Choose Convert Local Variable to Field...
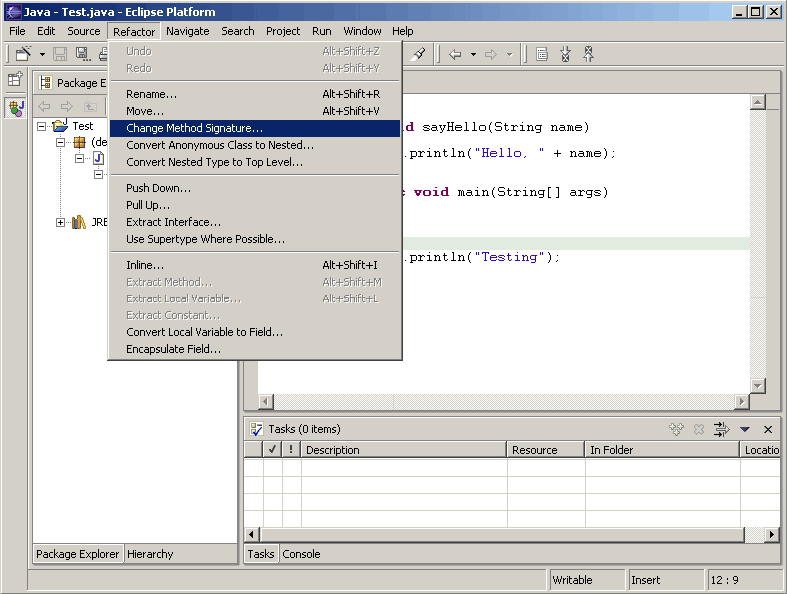 (255, 332)
